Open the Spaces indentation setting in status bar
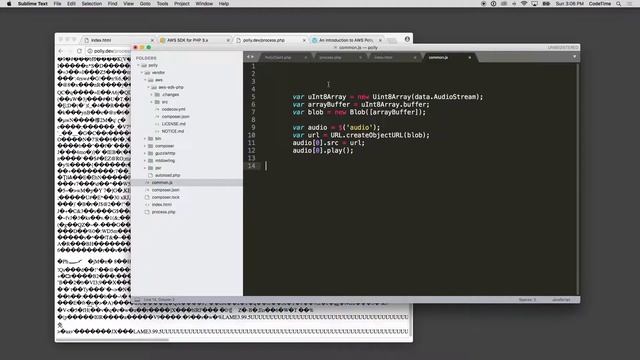The width and height of the screenshot is (640, 360). tap(527, 300)
